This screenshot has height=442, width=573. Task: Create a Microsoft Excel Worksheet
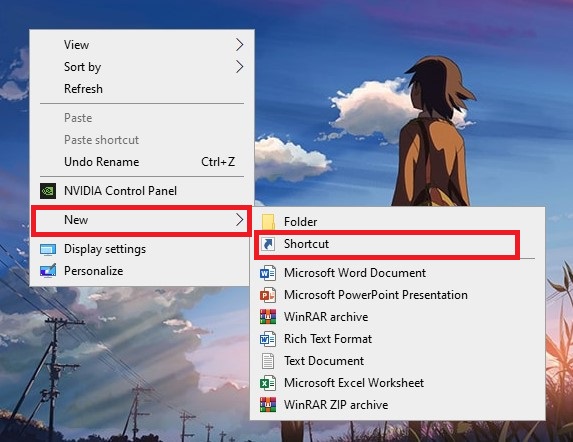coord(398,382)
